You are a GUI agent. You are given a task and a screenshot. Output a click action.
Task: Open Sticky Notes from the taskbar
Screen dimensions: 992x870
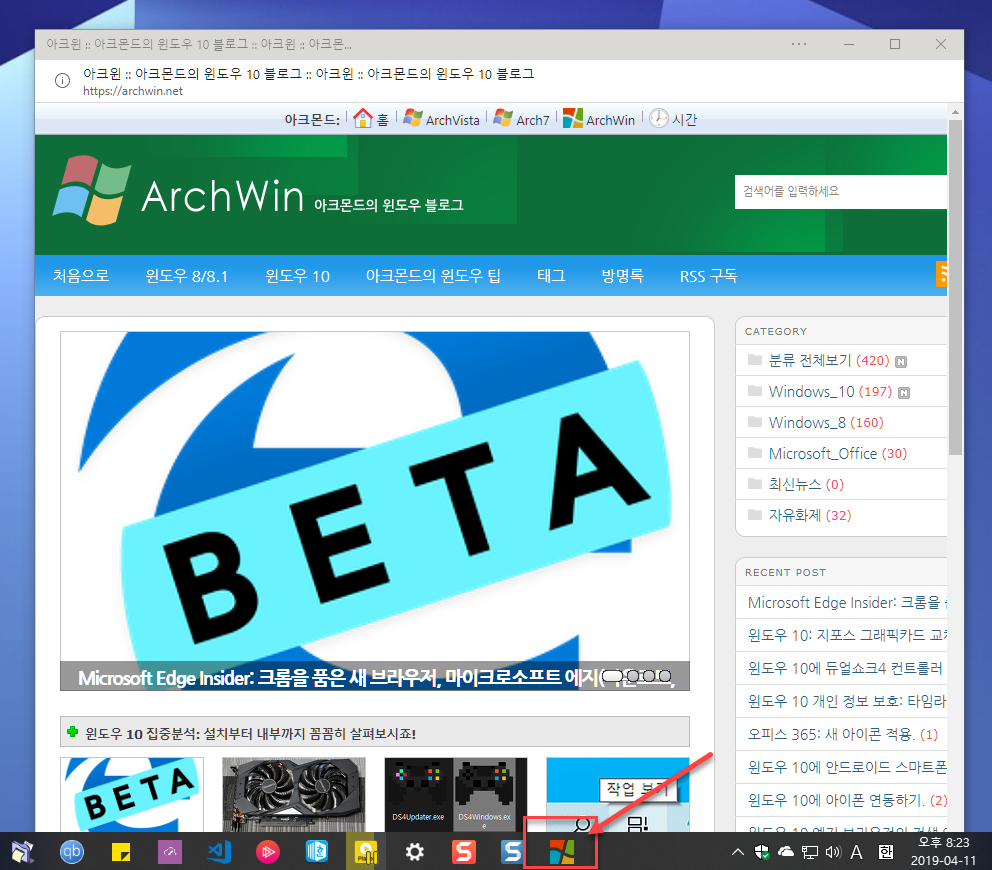pyautogui.click(x=121, y=852)
